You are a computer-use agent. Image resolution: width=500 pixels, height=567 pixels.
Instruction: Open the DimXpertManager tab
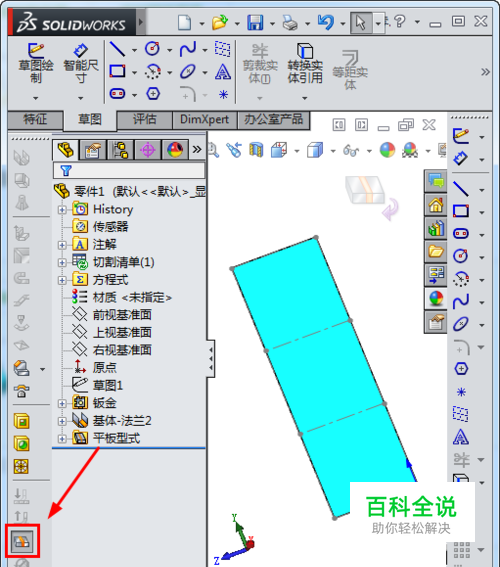[148, 150]
